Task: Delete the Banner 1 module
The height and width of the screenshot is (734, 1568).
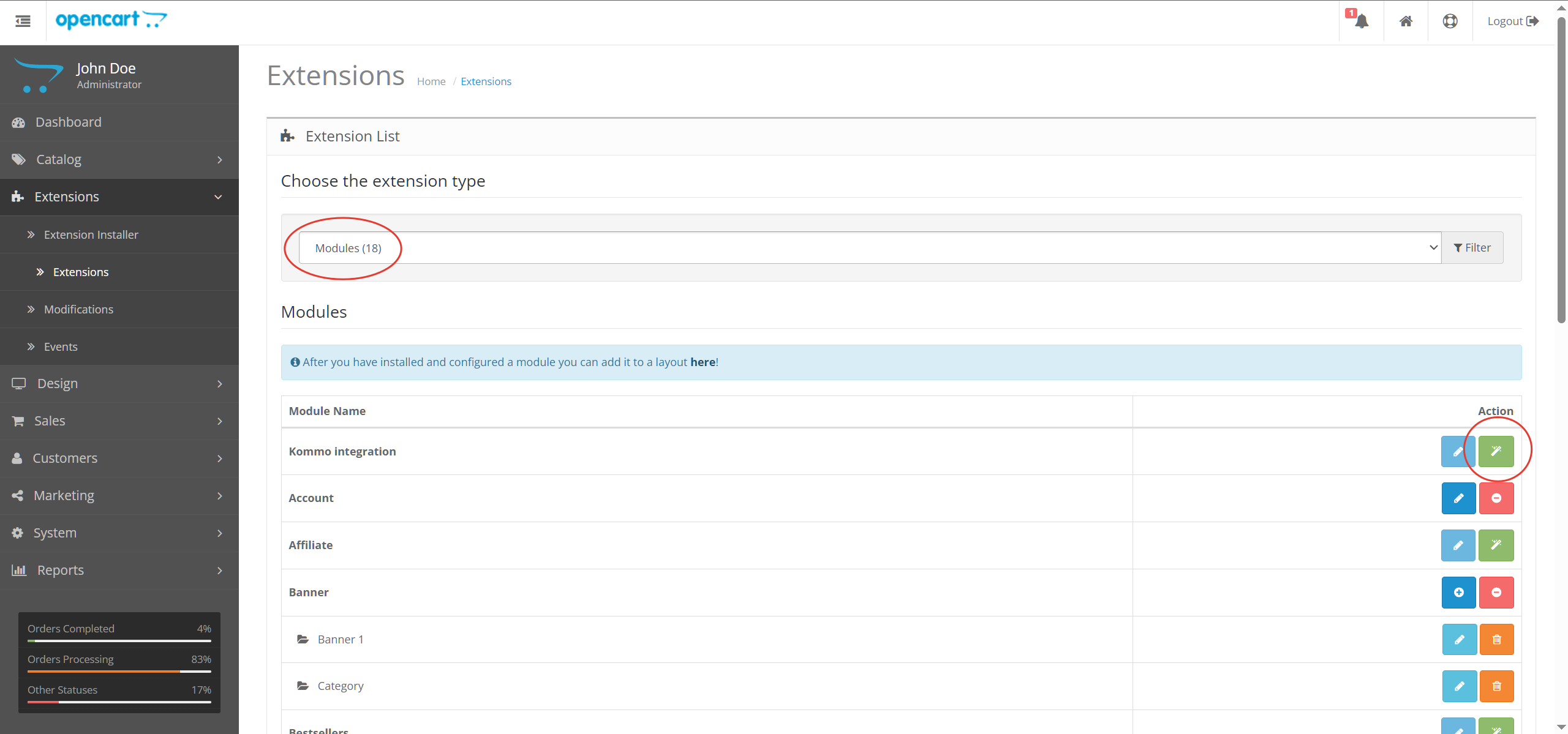Action: tap(1497, 639)
